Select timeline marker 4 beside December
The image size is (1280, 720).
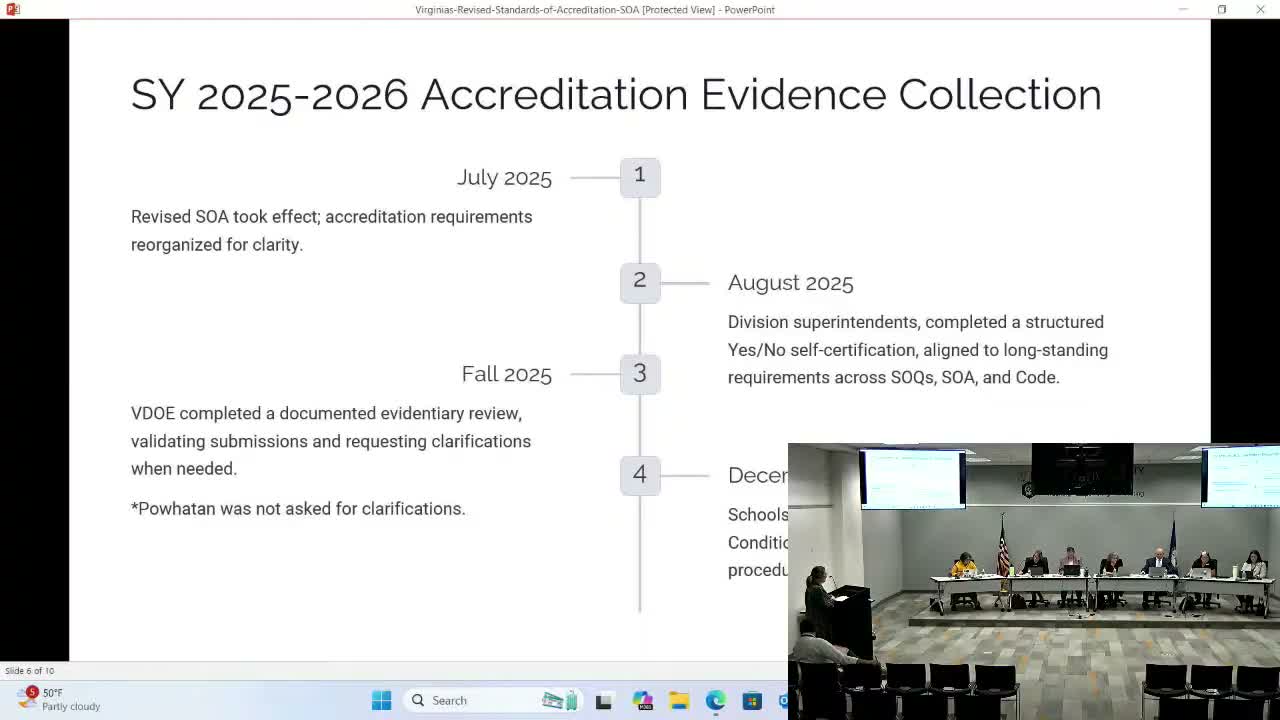click(x=640, y=475)
